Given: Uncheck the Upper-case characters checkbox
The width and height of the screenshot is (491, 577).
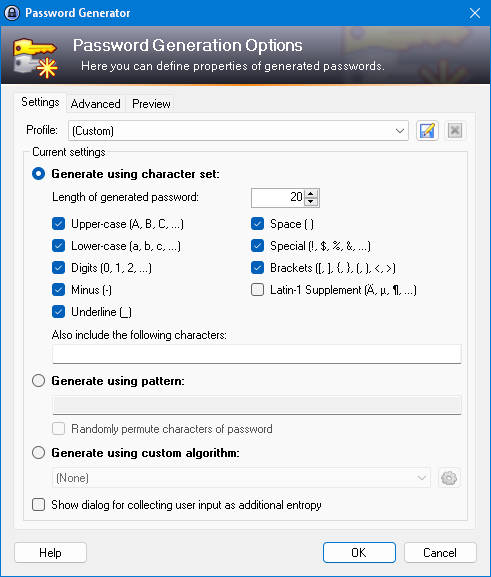Looking at the screenshot, I should (x=59, y=224).
